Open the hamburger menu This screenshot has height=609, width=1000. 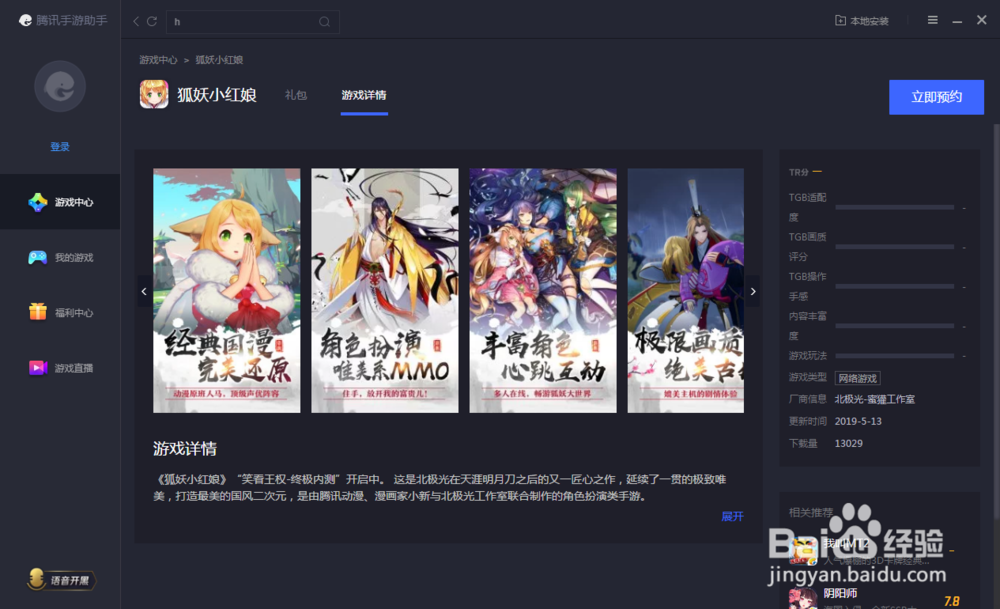pos(932,20)
